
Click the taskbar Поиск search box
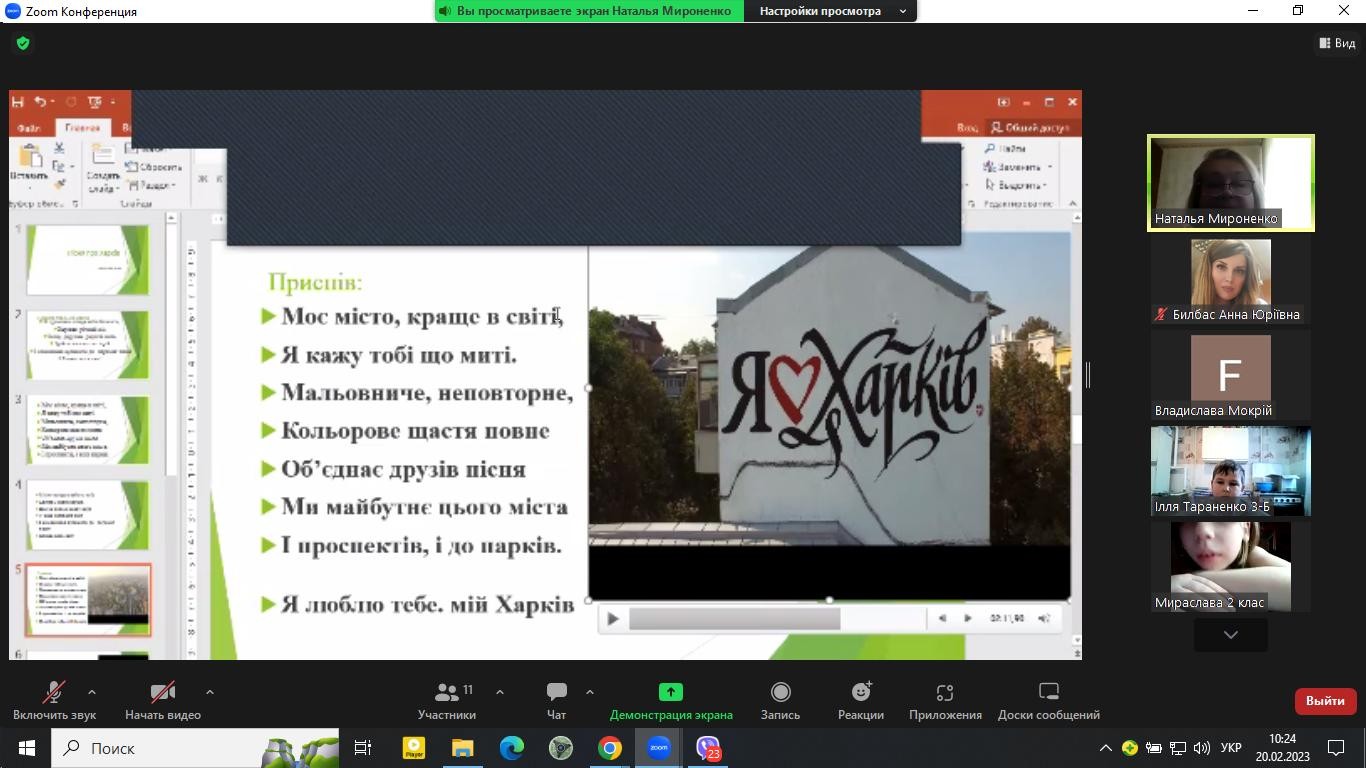pyautogui.click(x=195, y=748)
